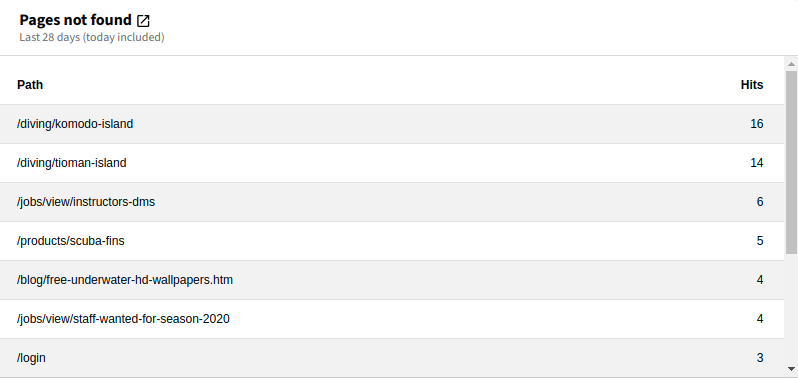Click the 14 hits value
Screen dimensions: 798x378
pyautogui.click(x=757, y=163)
